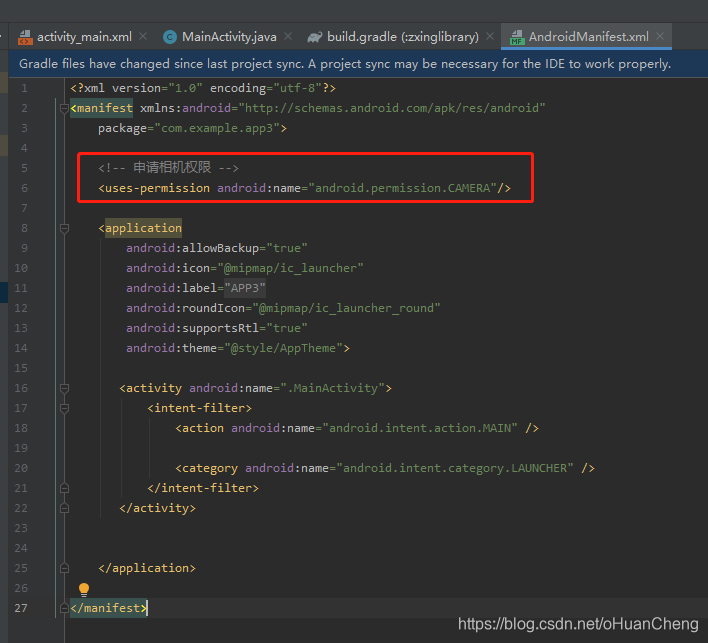Collapse the intent-filter fold on line 17
Screen dimensions: 708x643
coord(65,409)
